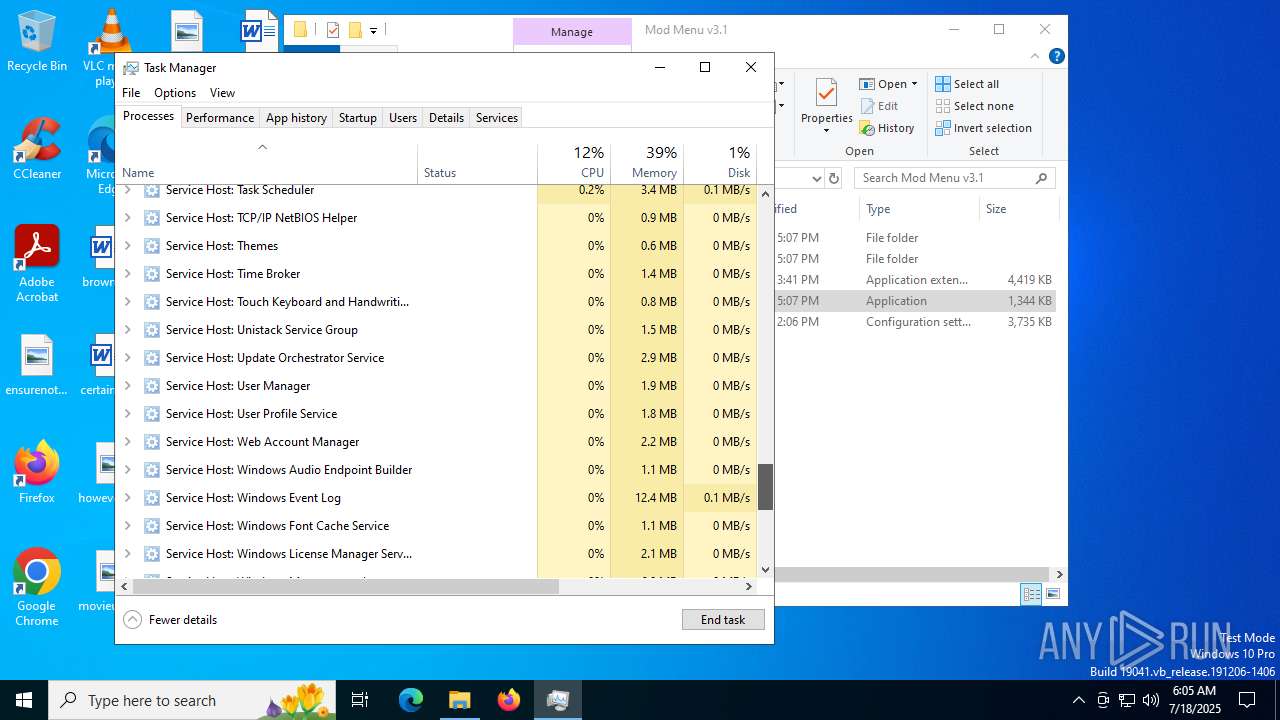This screenshot has width=1280, height=720.
Task: Select the Configuration settings file row in Explorer
Action: (x=916, y=322)
